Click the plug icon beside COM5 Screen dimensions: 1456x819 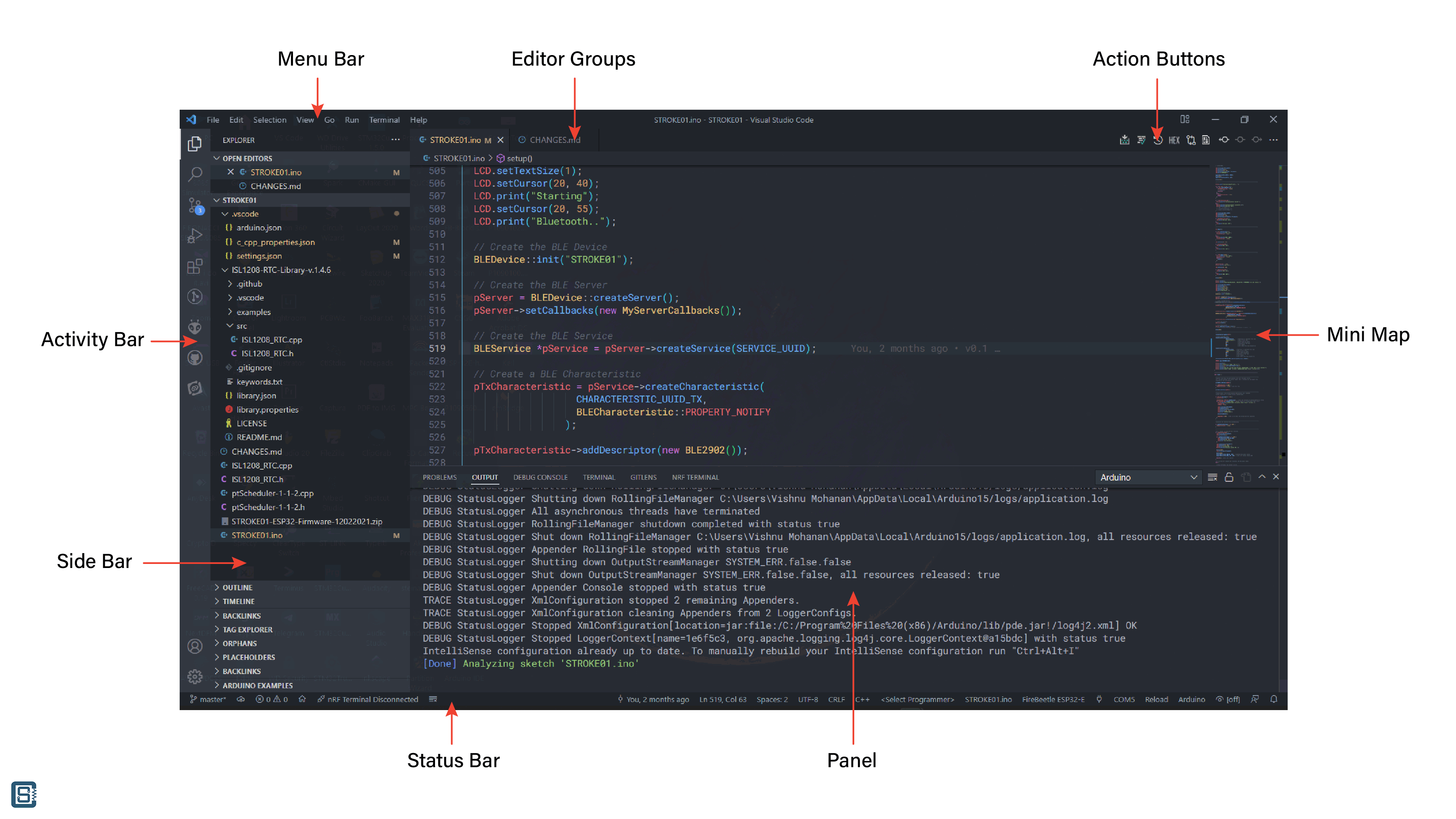tap(1099, 699)
